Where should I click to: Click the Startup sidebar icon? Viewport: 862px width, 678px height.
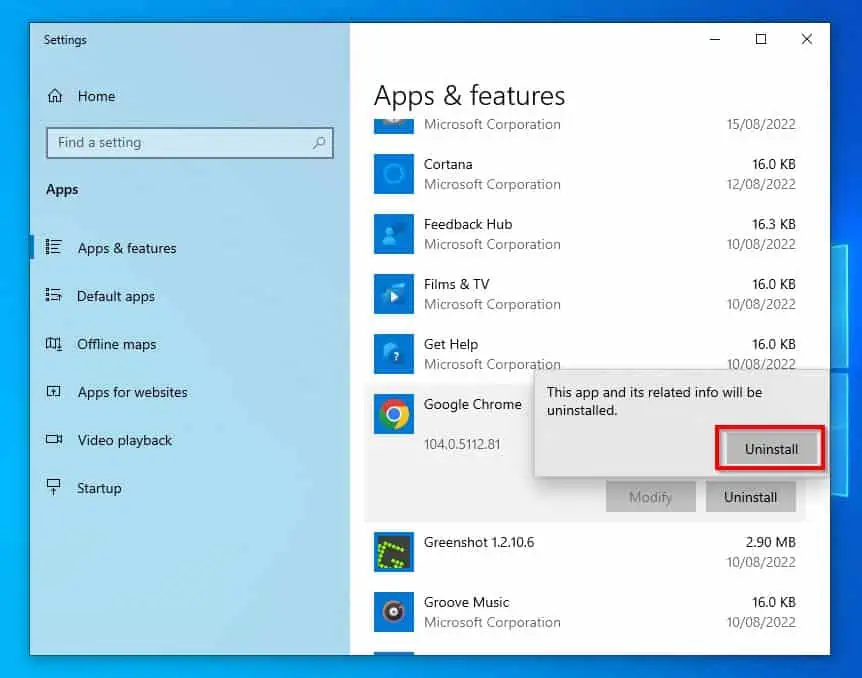(53, 487)
